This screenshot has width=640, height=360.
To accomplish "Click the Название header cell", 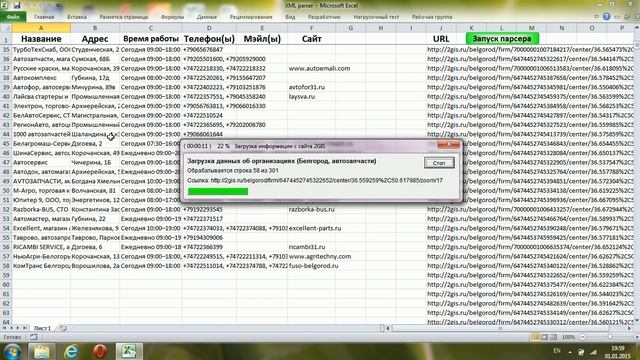I will (41, 39).
